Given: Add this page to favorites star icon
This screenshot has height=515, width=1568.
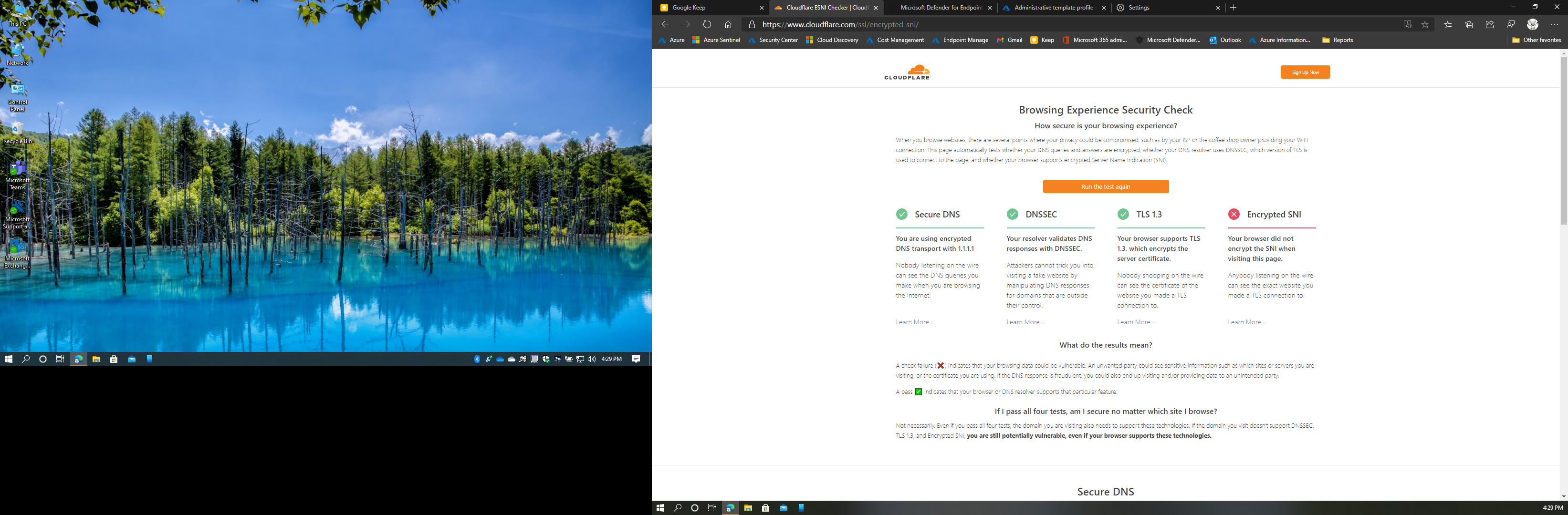Looking at the screenshot, I should (x=1425, y=25).
